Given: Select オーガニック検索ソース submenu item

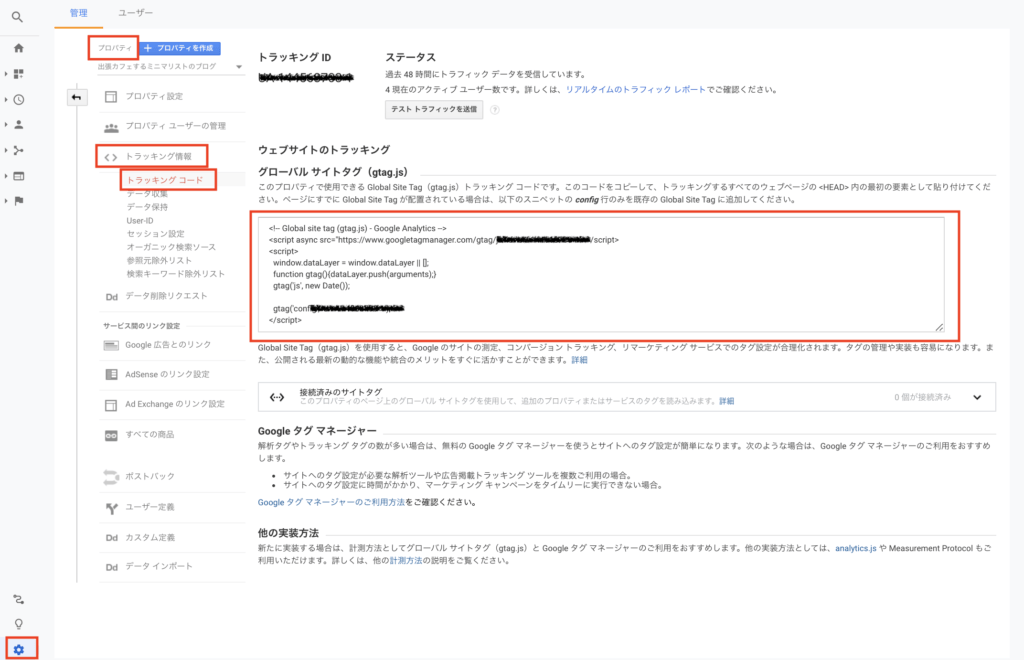Looking at the screenshot, I should (171, 247).
